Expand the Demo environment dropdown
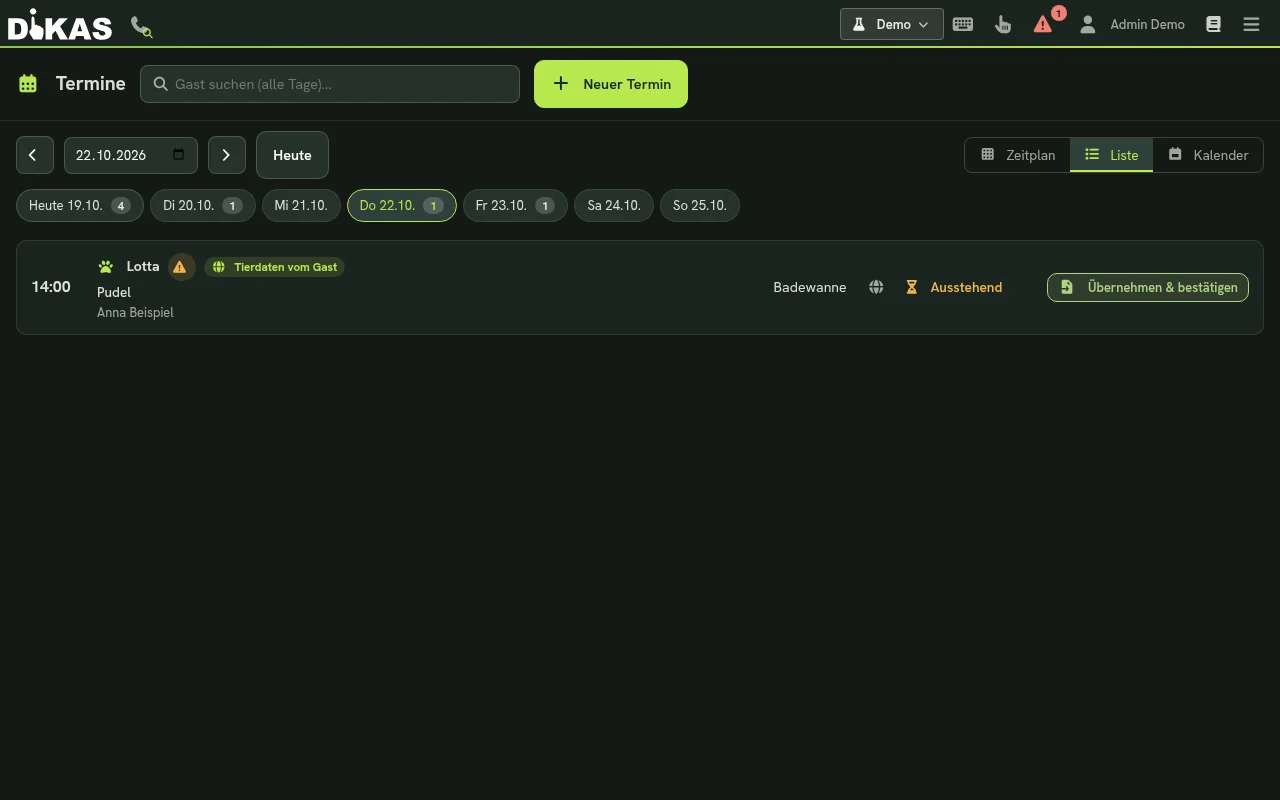 (x=892, y=24)
